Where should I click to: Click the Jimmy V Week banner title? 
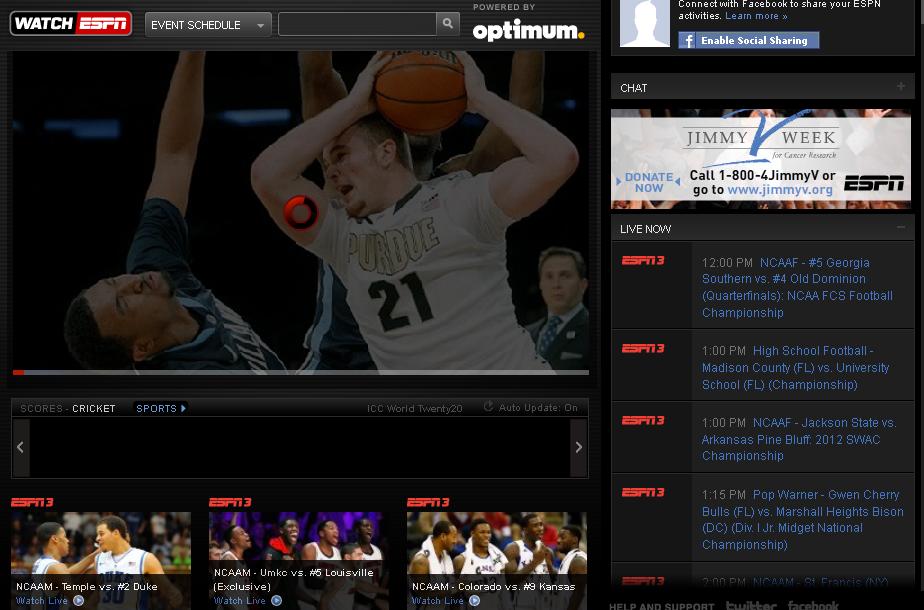(x=761, y=138)
